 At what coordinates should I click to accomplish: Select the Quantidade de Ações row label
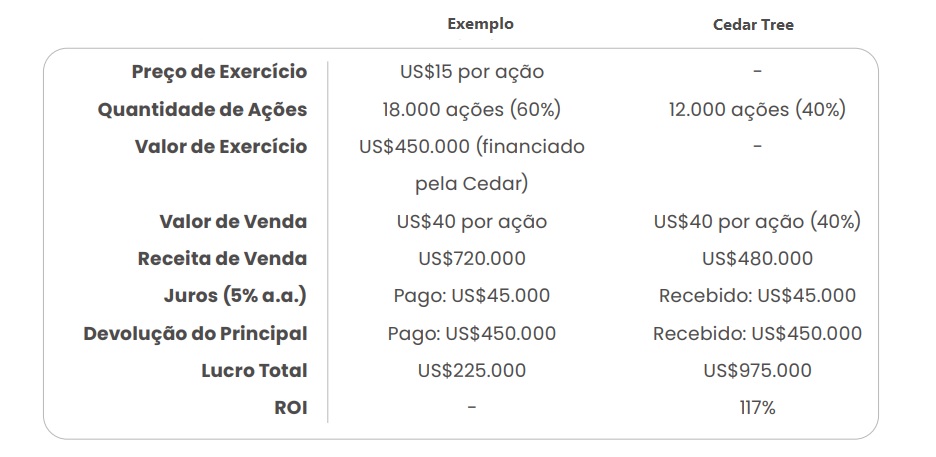(202, 109)
